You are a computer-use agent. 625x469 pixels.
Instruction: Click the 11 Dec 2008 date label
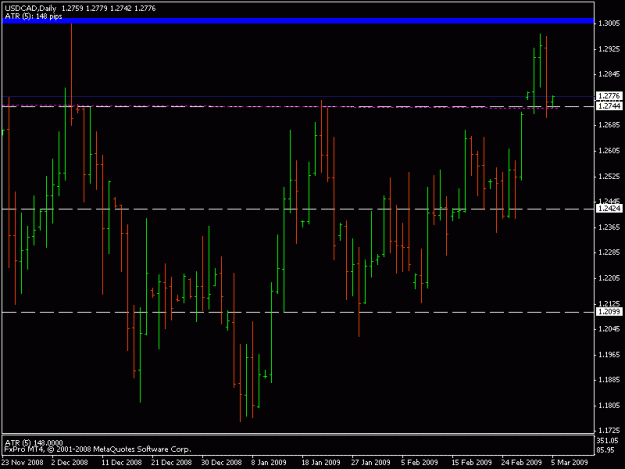122,462
